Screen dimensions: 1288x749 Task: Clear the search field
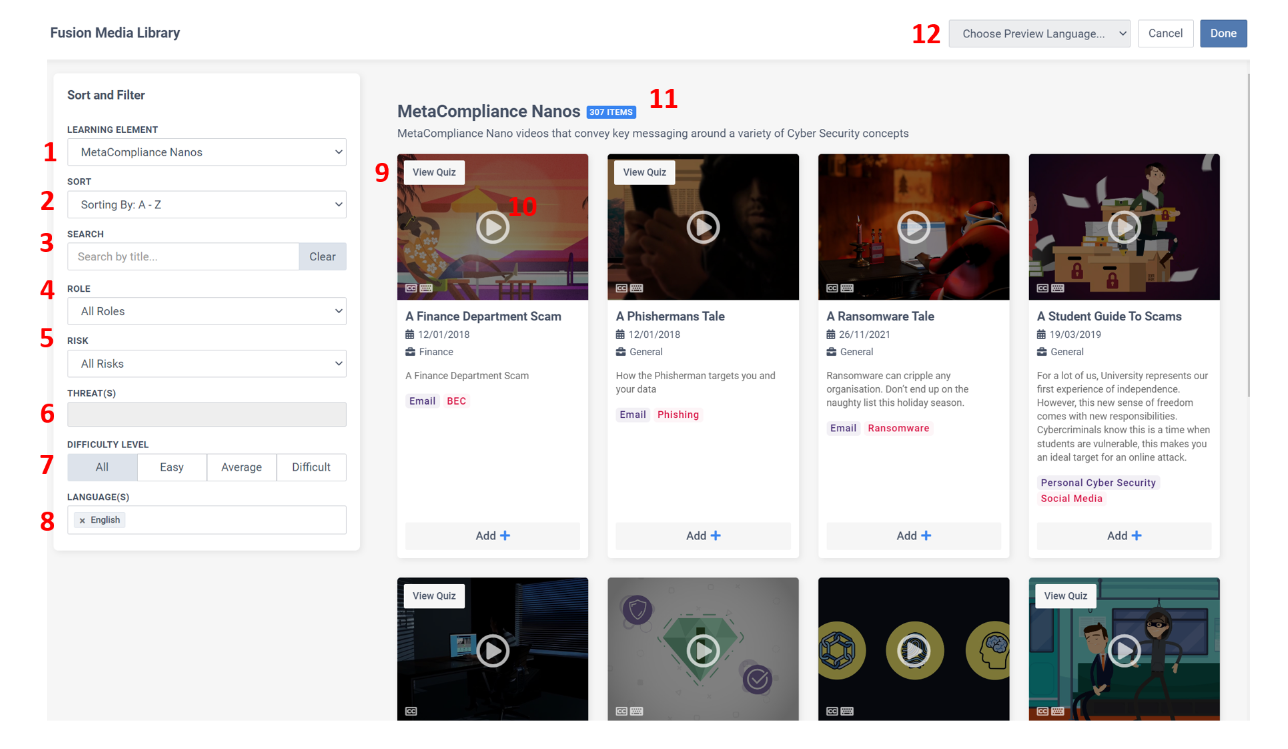pyautogui.click(x=323, y=257)
